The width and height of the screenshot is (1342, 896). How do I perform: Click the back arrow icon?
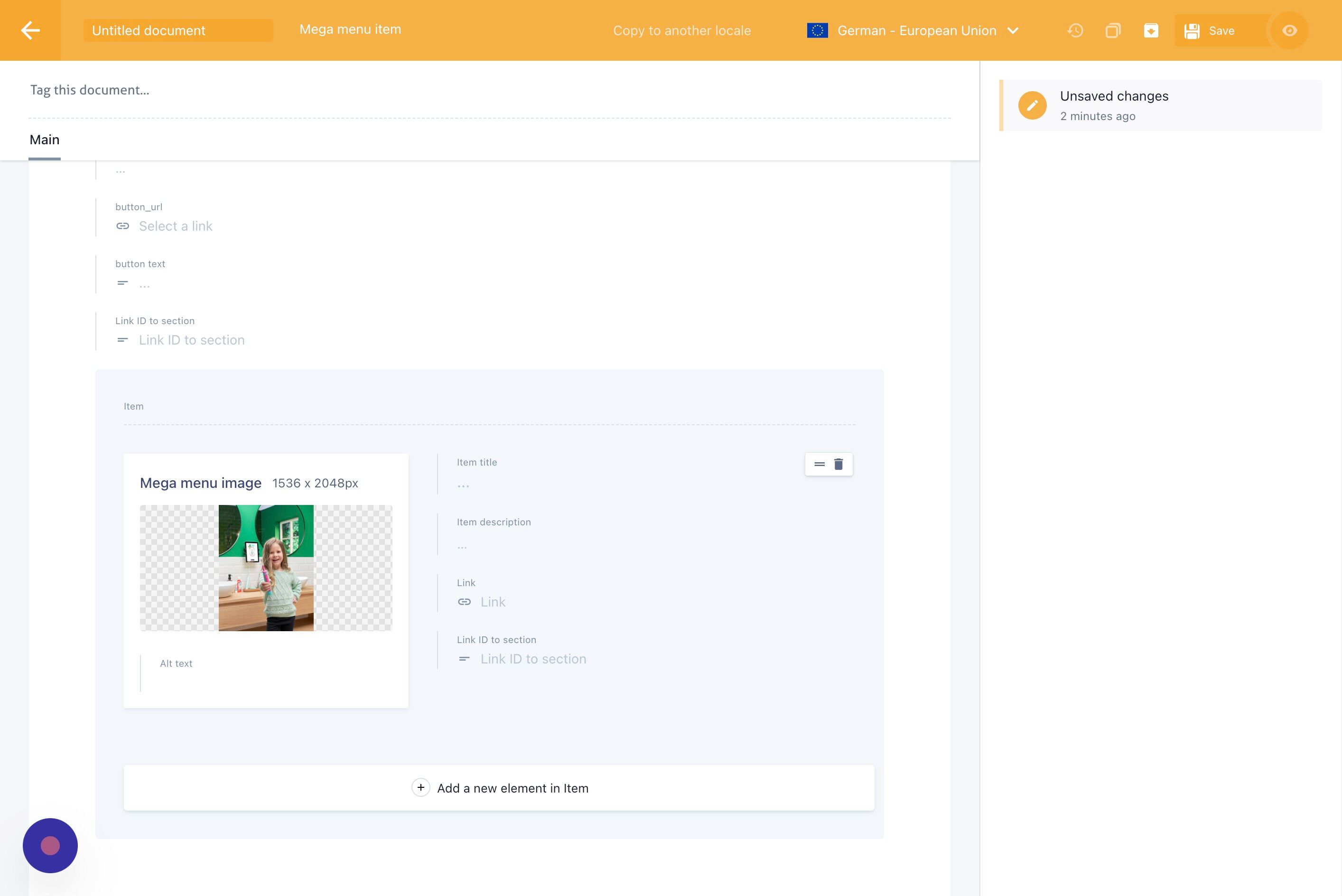30,30
